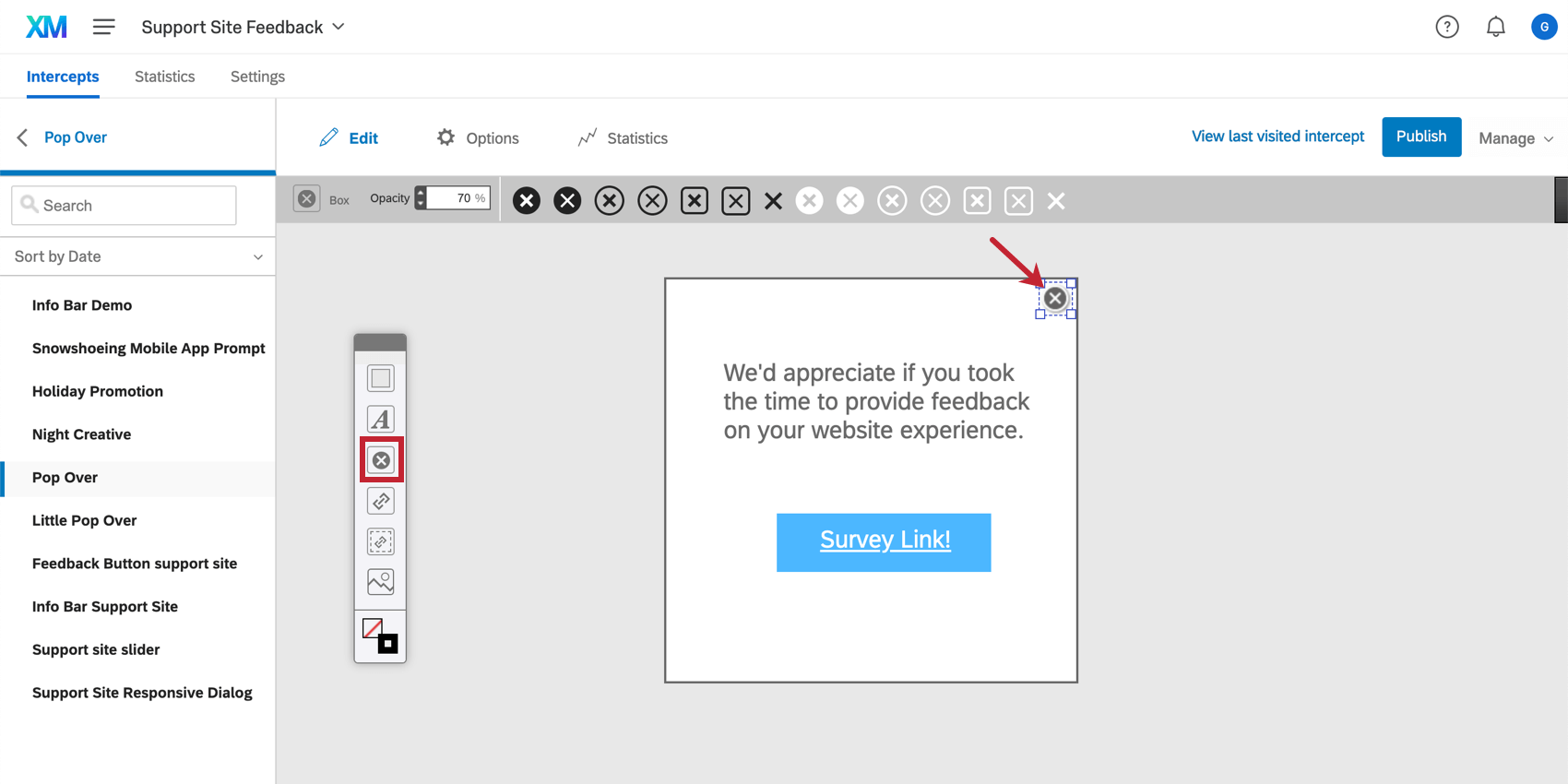Viewport: 1568px width, 784px height.
Task: Open the intercept Statistics section
Action: [623, 137]
